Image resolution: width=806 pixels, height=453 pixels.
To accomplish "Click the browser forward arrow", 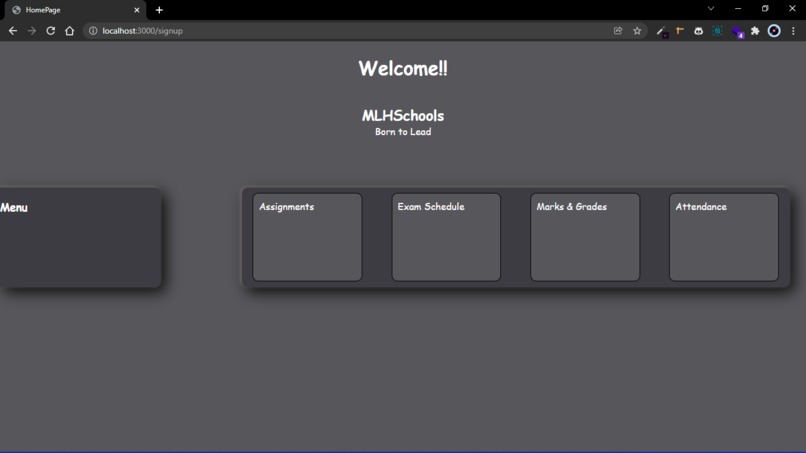I will [32, 31].
